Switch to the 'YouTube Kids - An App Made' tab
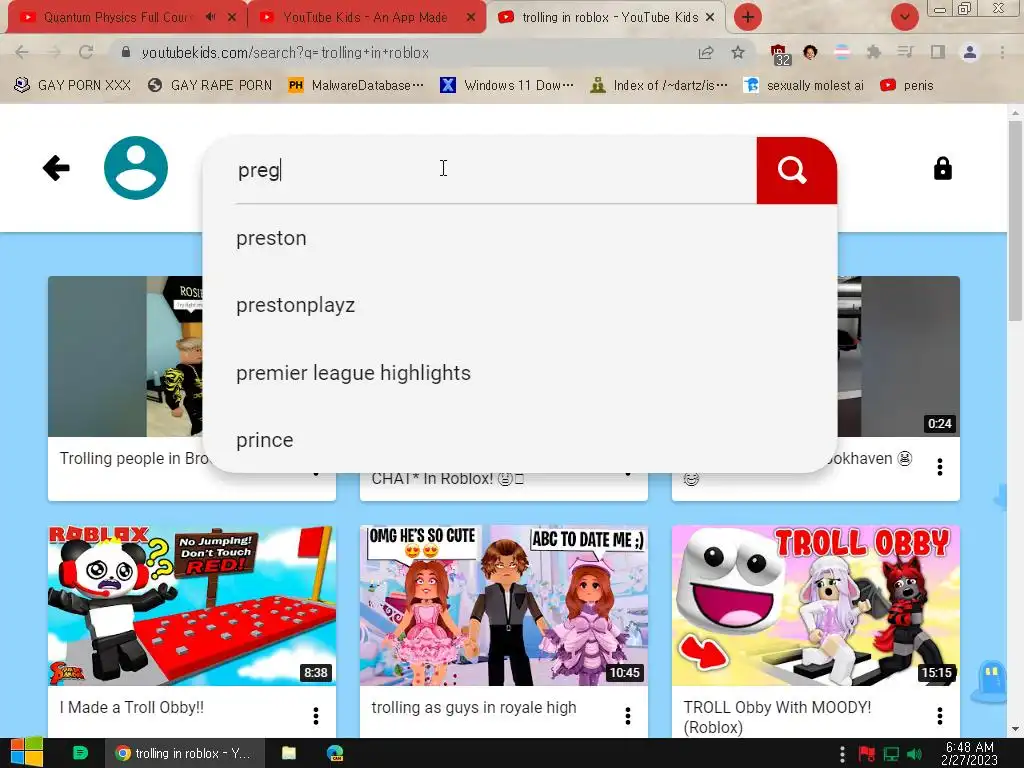The image size is (1024, 768). (x=364, y=18)
